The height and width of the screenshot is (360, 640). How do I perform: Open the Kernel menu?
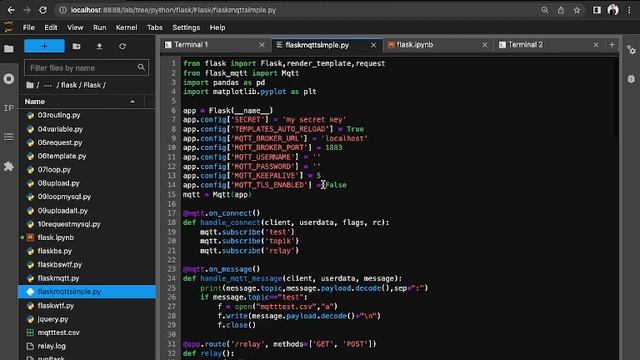click(127, 28)
